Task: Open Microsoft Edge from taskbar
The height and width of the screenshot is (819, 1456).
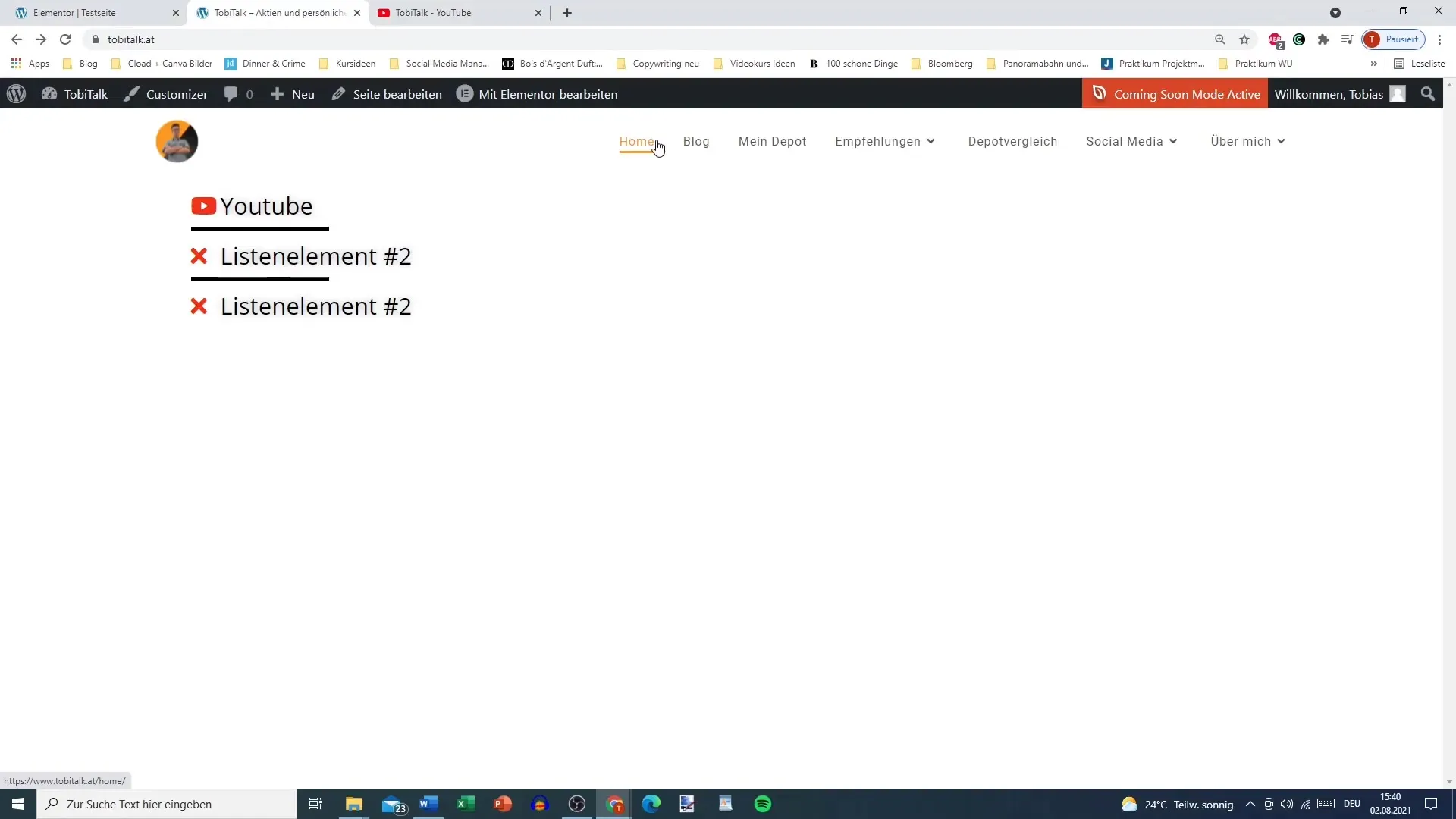Action: pos(651,804)
